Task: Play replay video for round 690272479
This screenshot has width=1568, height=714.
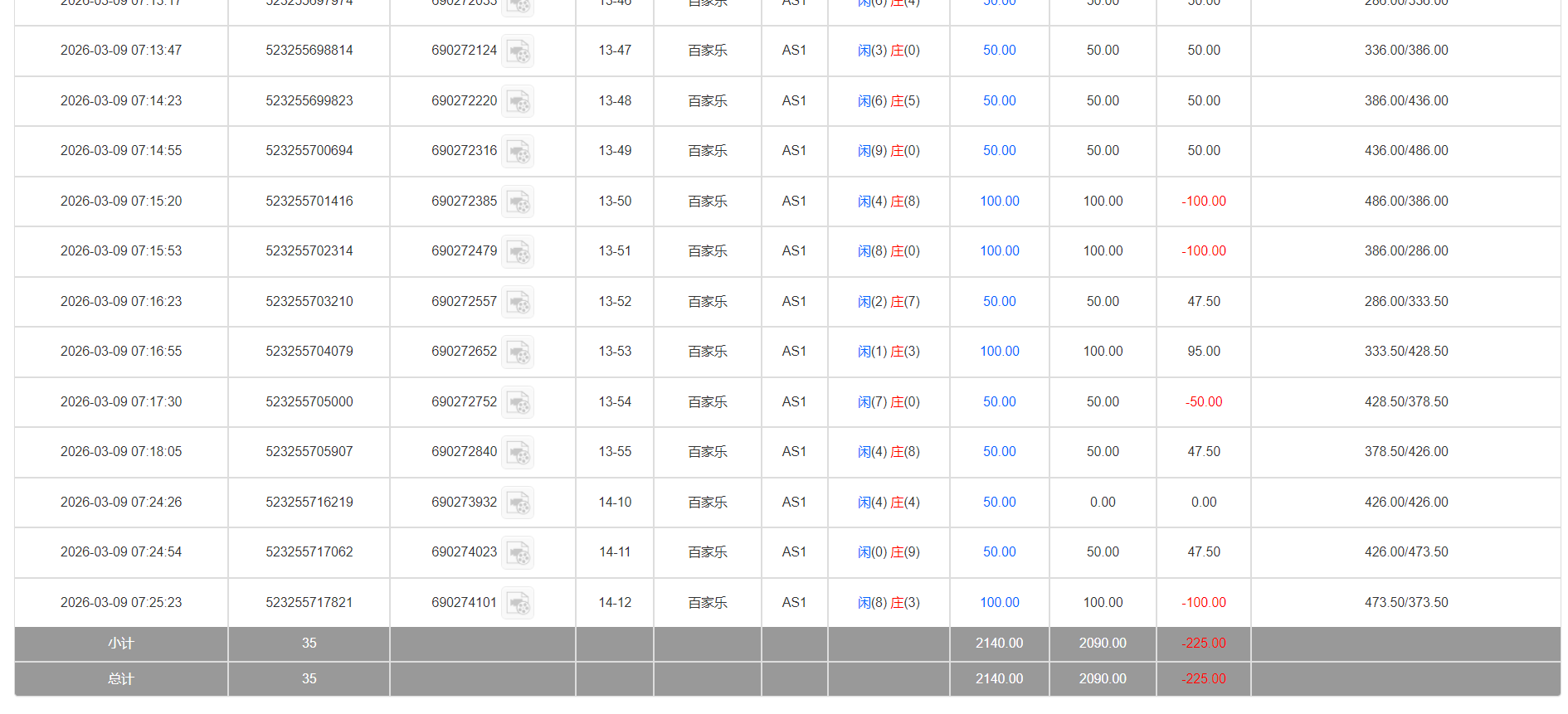Action: coord(519,252)
